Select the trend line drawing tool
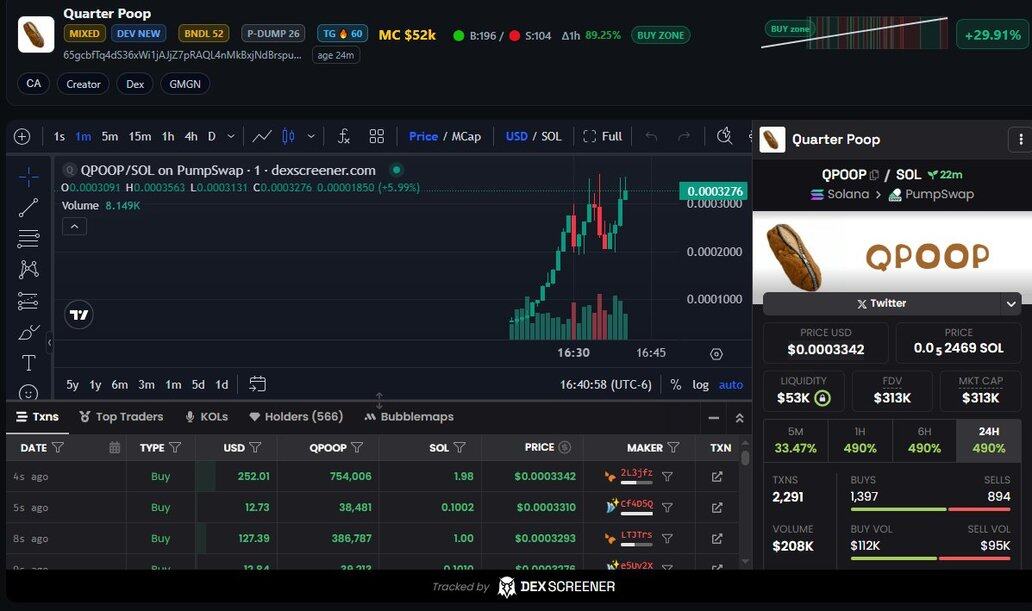Viewport: 1032px width, 611px height. (x=28, y=208)
